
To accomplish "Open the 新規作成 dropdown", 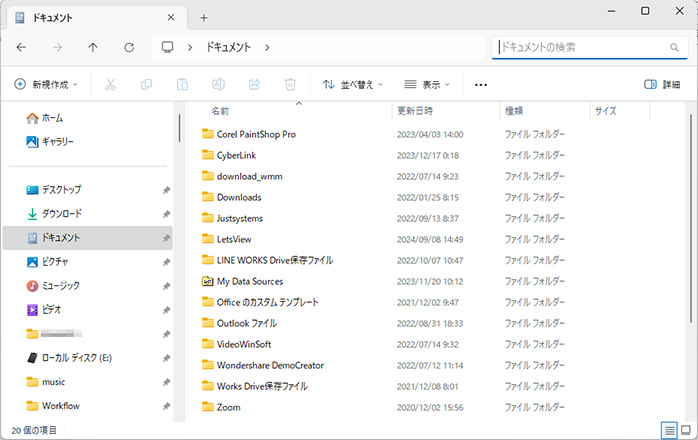I will point(46,84).
